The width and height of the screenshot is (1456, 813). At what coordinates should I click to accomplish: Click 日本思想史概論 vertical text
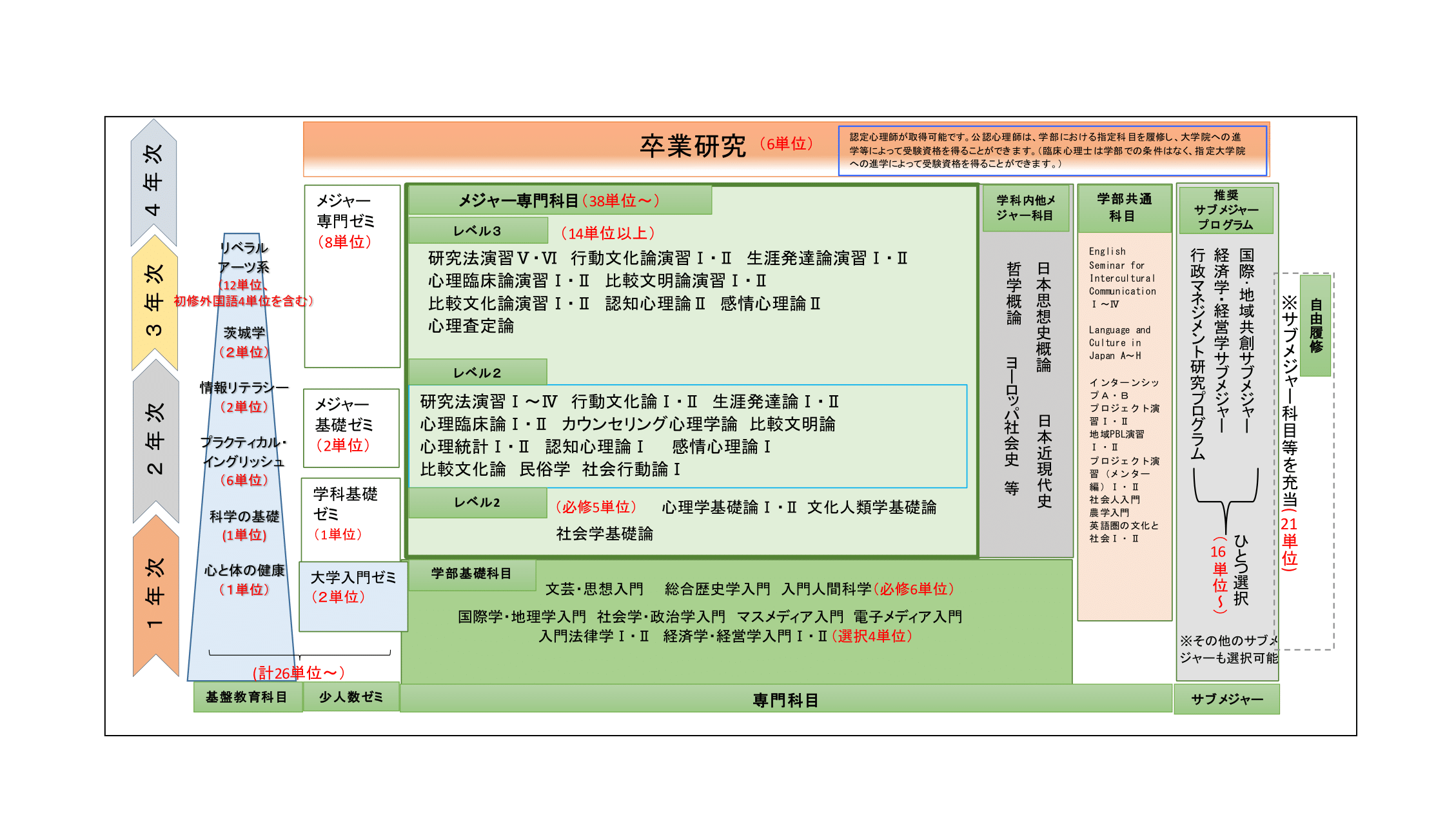[x=1044, y=317]
